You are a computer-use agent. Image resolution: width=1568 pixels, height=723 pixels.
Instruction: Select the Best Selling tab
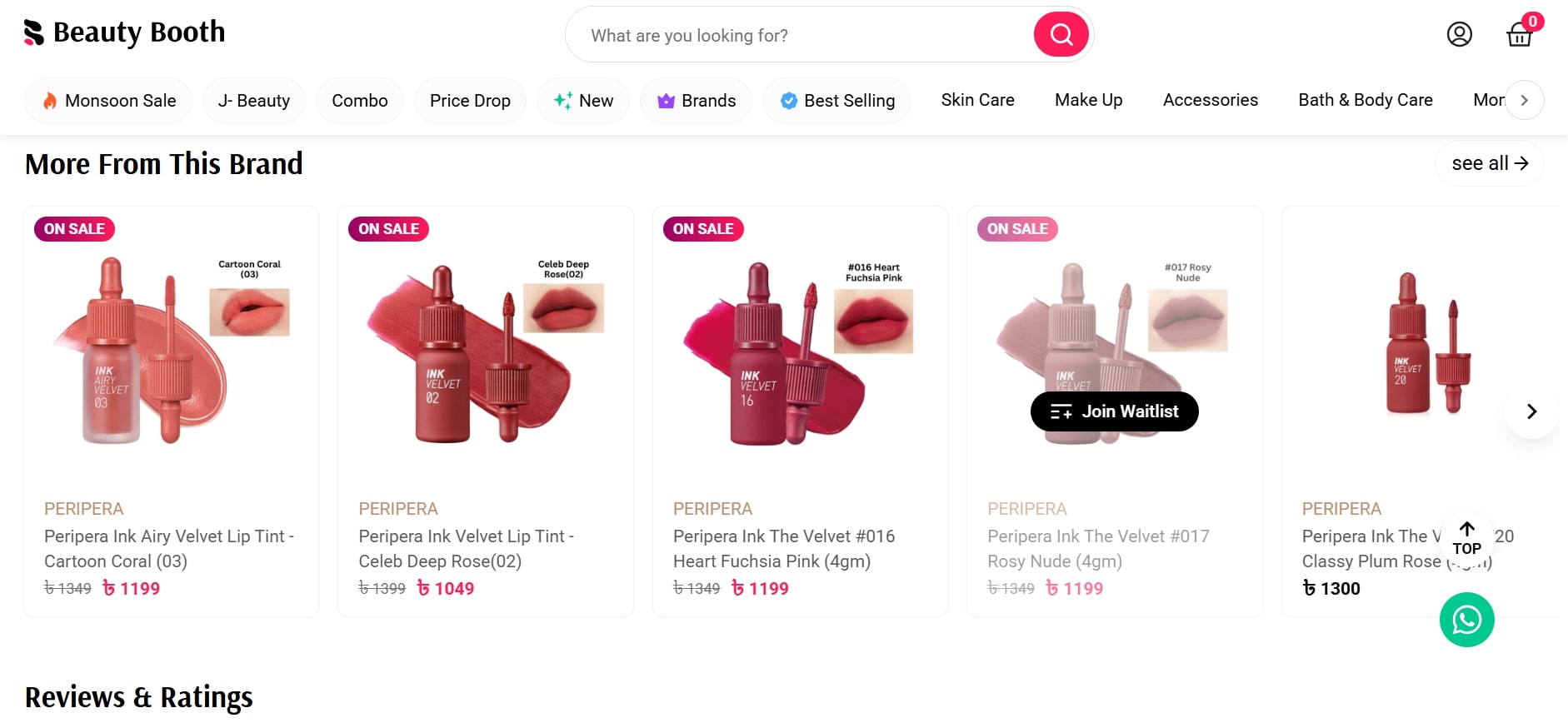coord(836,101)
